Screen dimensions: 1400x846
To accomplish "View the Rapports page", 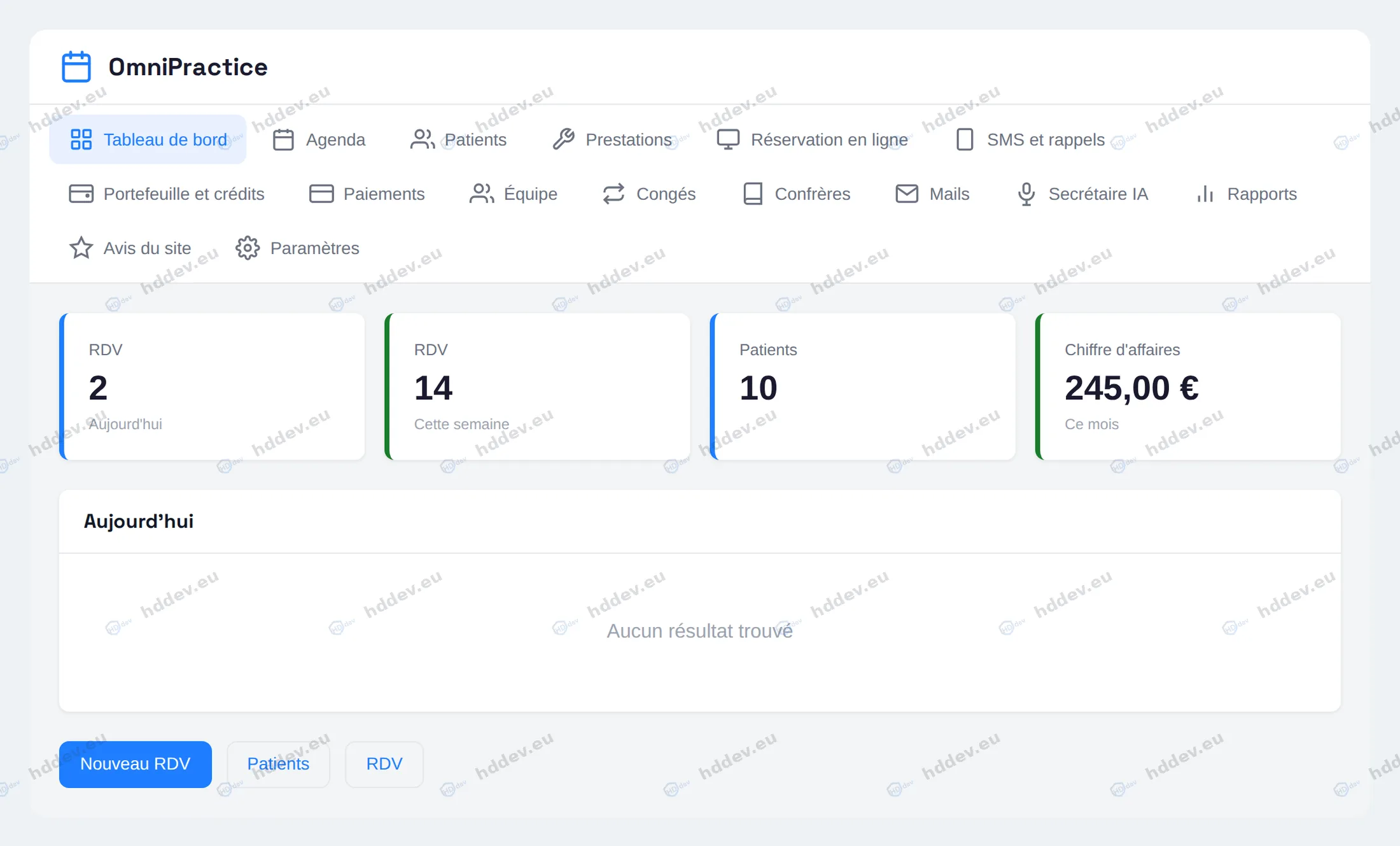I will pos(1245,194).
